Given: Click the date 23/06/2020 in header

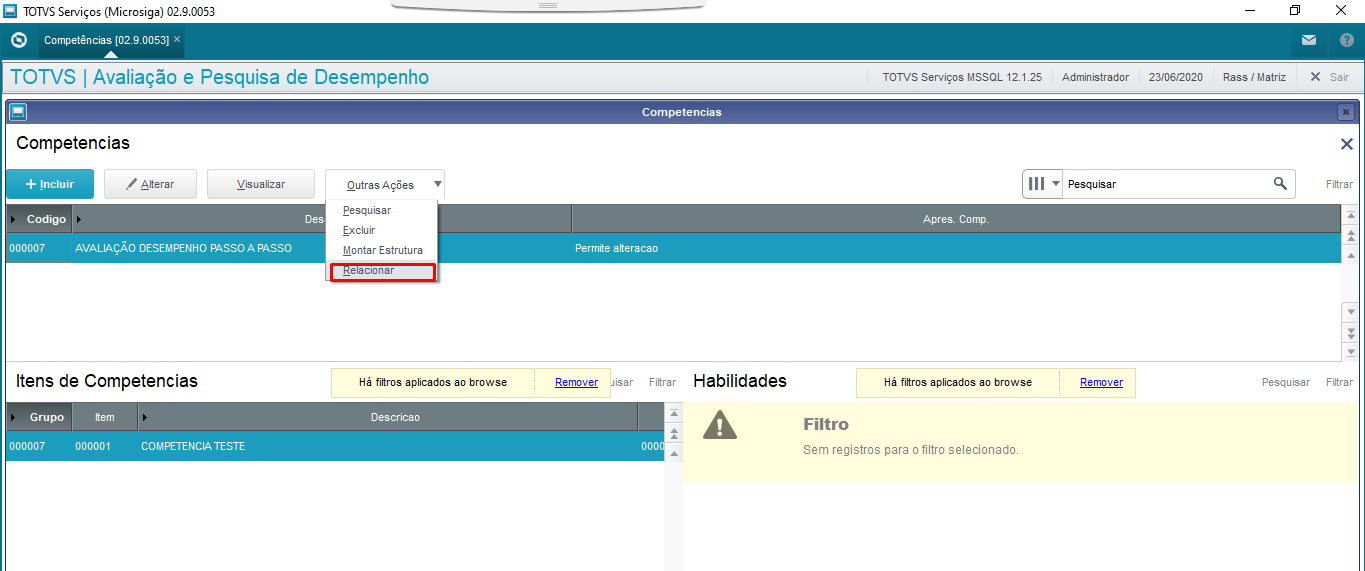Looking at the screenshot, I should [x=1175, y=77].
